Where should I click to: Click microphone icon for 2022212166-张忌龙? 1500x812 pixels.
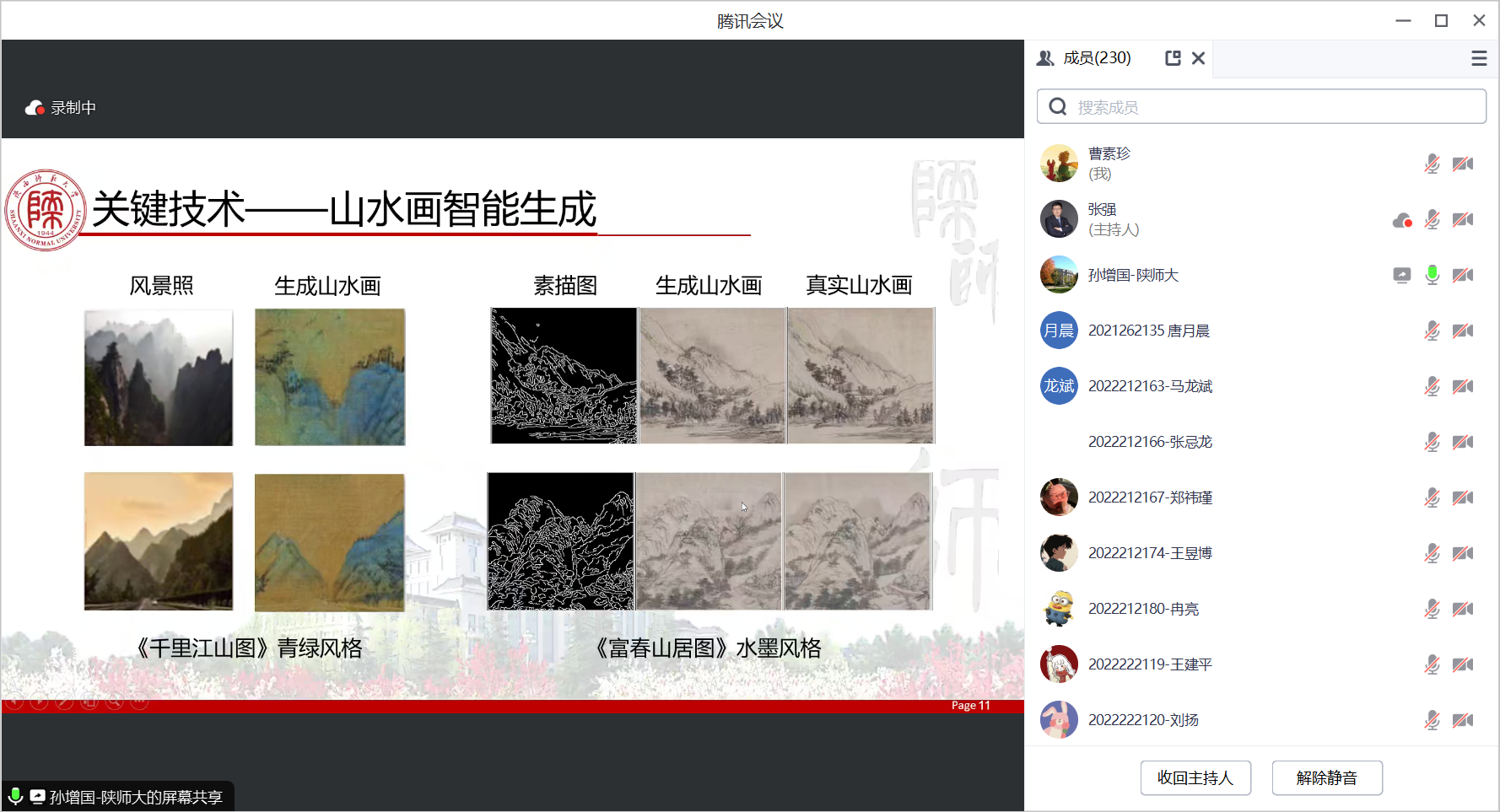[1432, 442]
